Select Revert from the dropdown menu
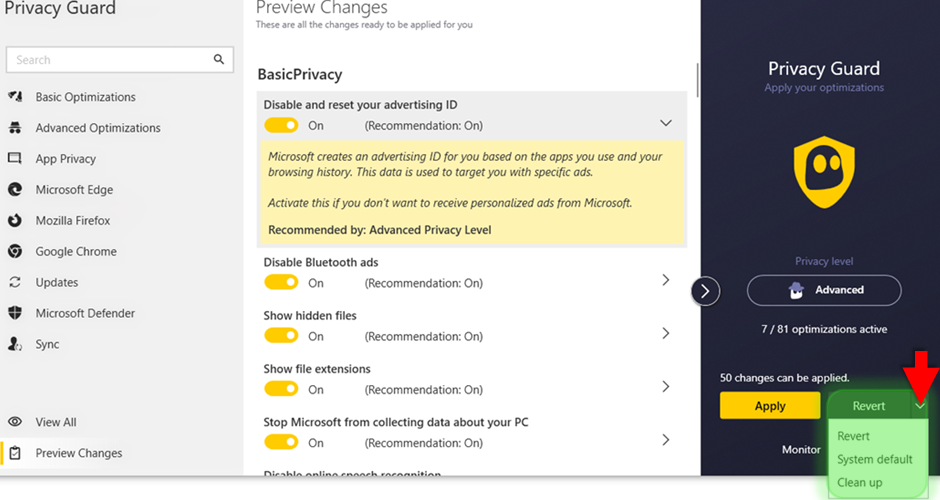Image resolution: width=940 pixels, height=500 pixels. click(x=853, y=436)
